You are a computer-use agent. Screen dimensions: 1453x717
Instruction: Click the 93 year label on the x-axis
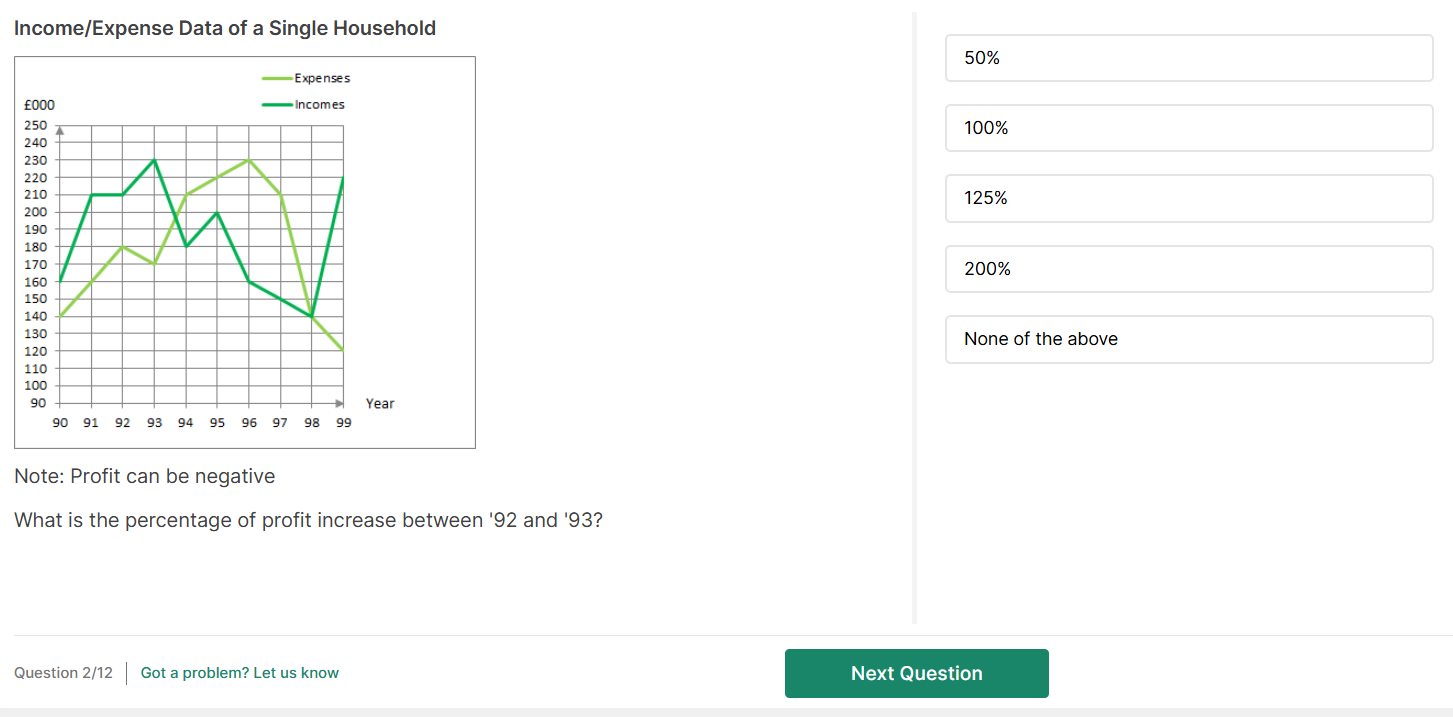point(154,423)
